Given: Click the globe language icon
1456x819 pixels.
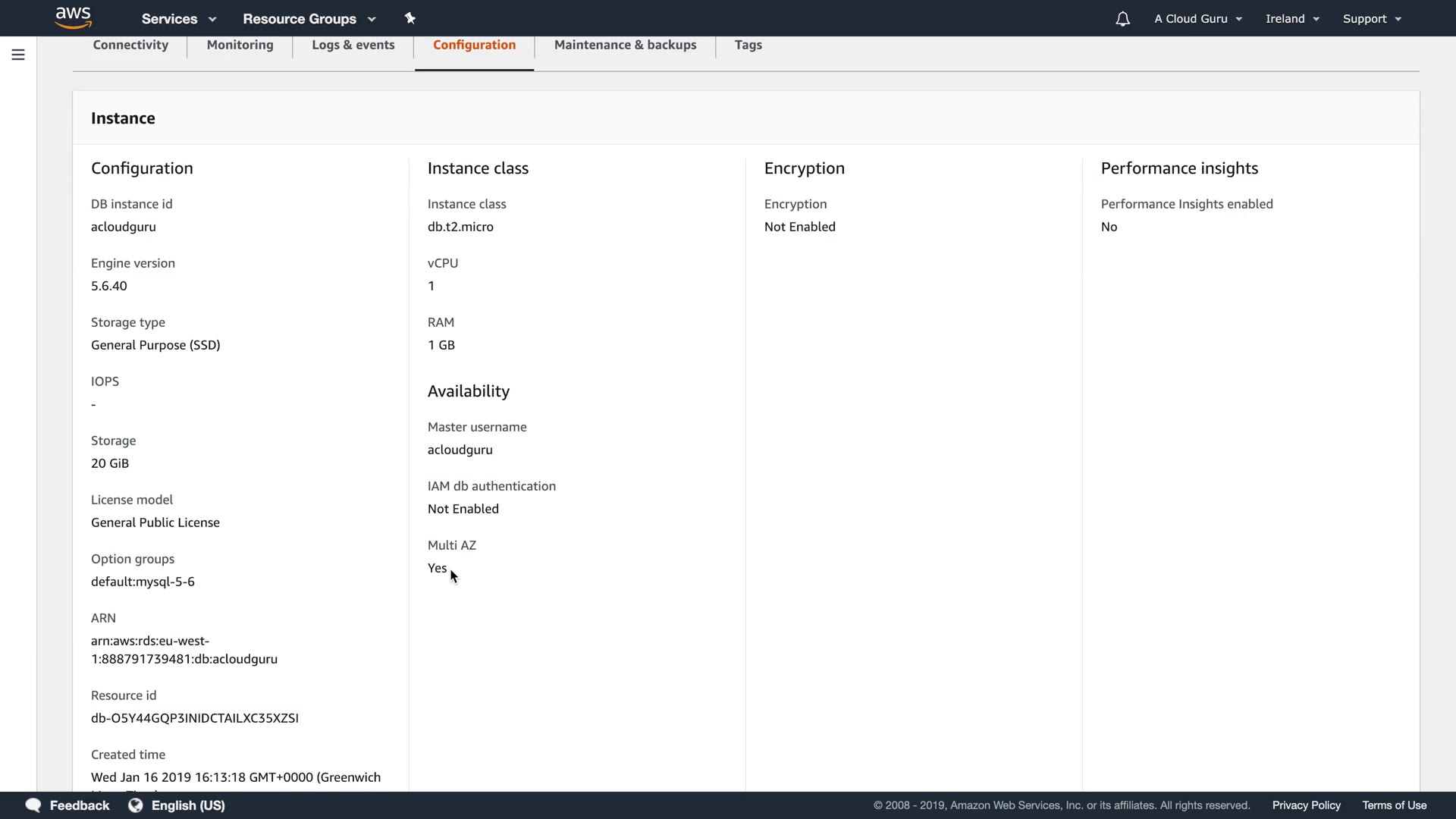Looking at the screenshot, I should tap(136, 805).
